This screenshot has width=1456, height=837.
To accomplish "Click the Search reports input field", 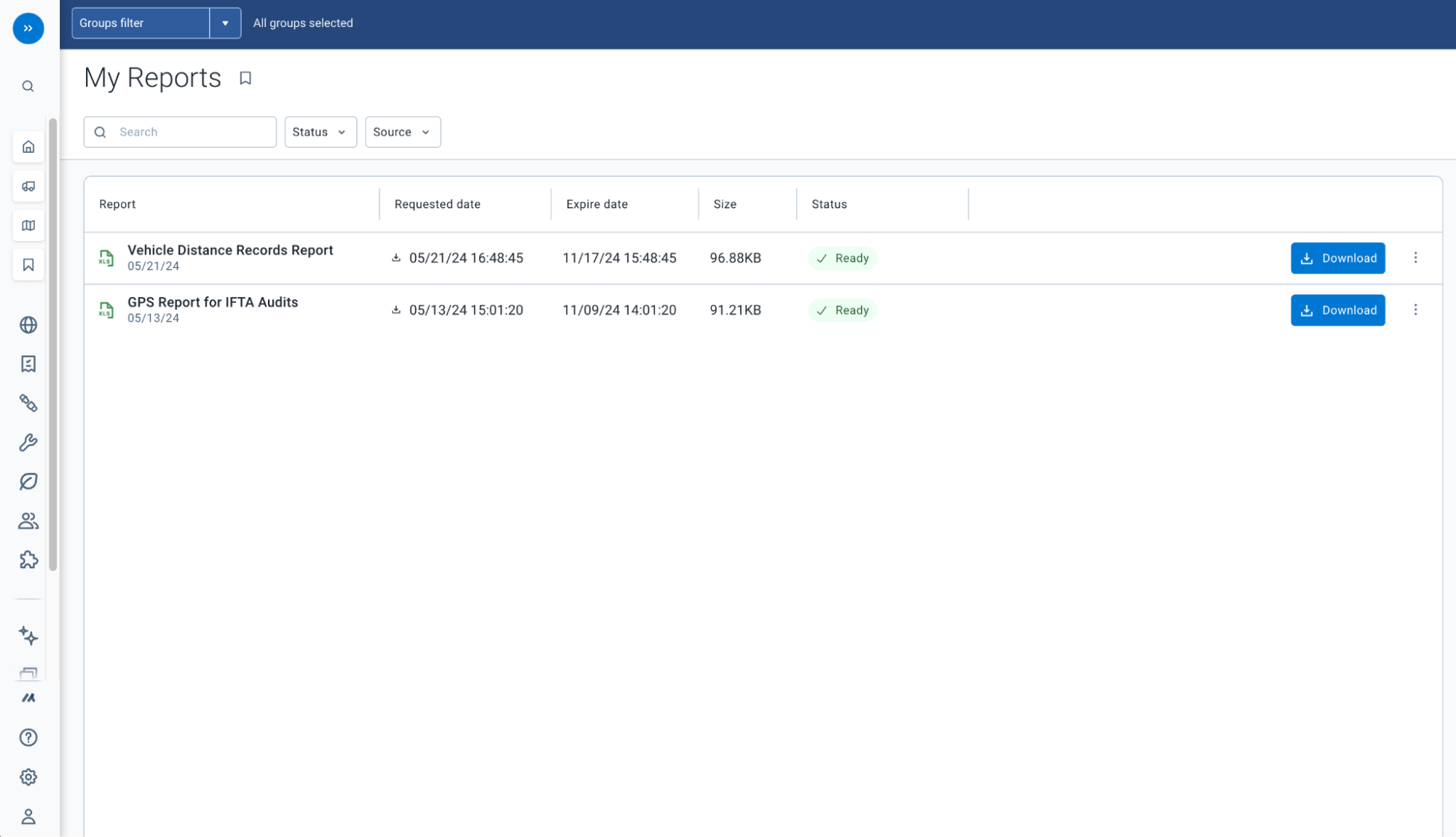I will 179,132.
